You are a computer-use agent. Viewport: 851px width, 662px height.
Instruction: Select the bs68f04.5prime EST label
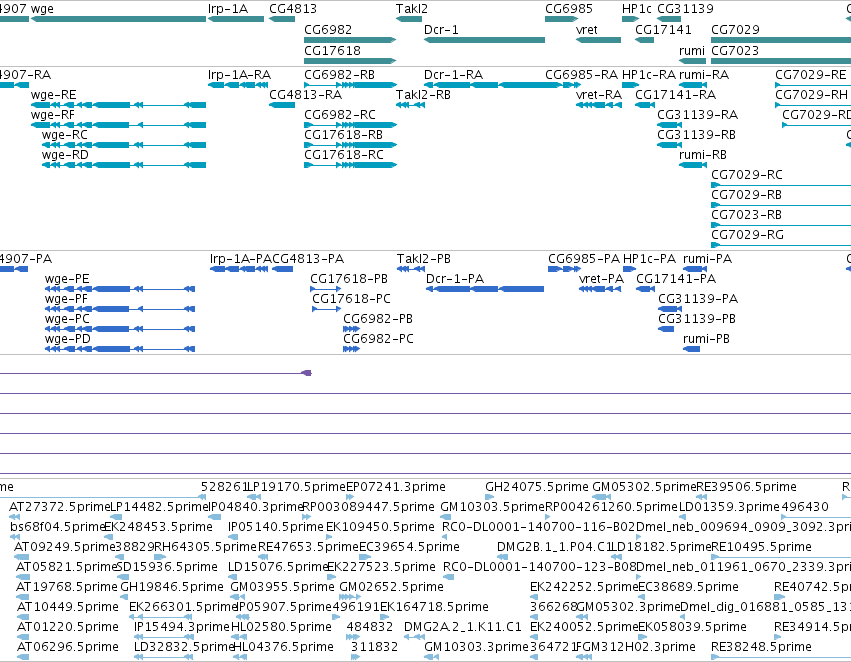57,527
